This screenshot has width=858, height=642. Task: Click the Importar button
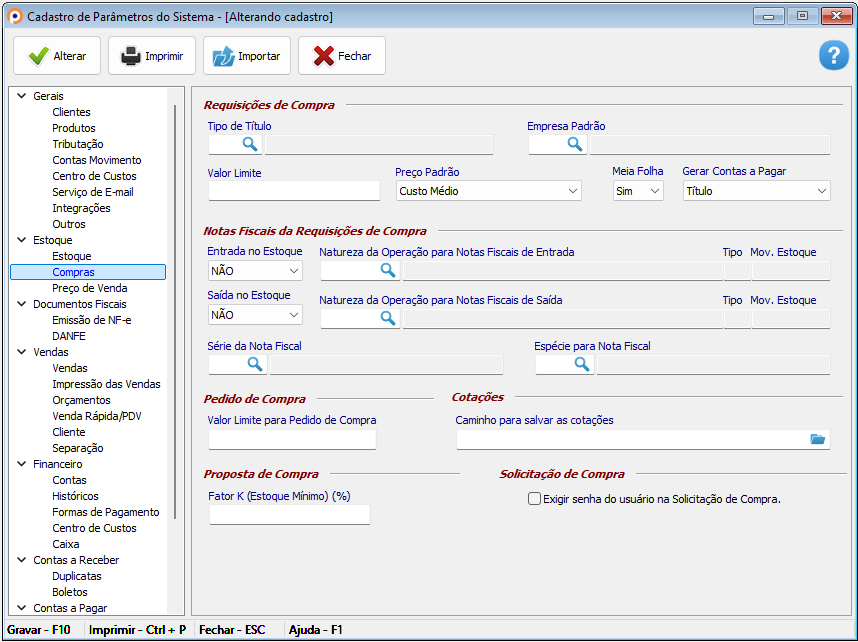click(247, 56)
